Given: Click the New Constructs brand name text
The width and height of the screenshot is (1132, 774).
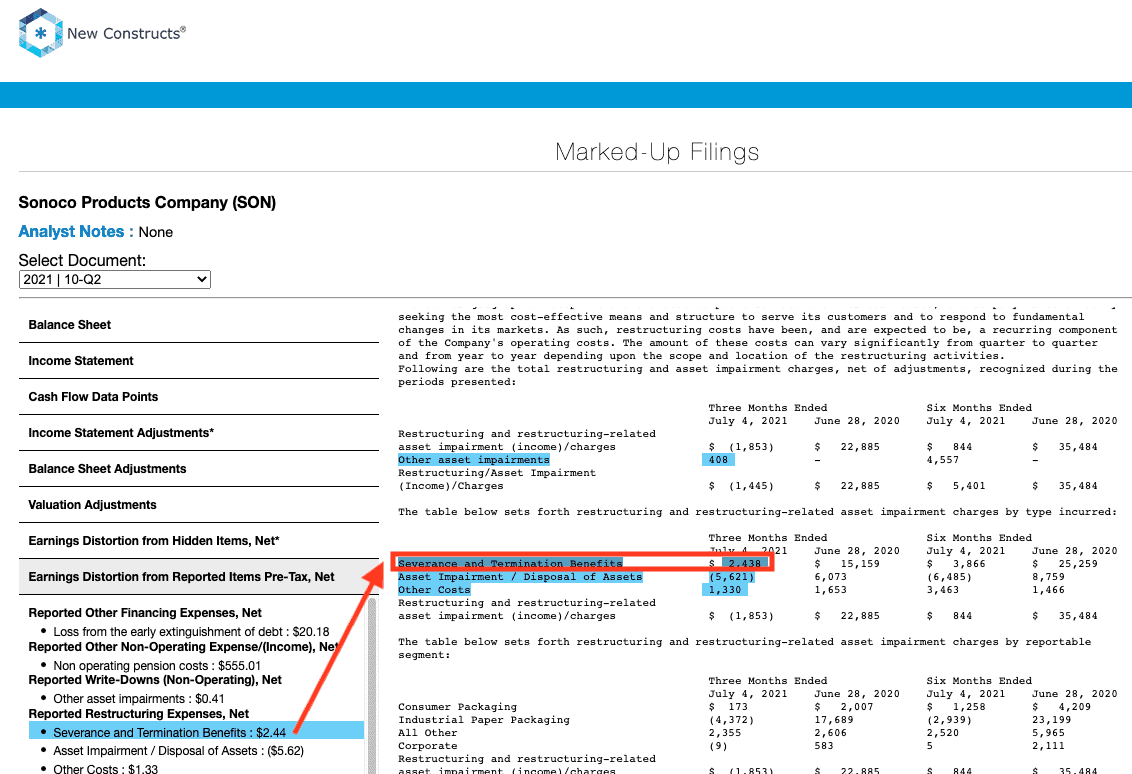Looking at the screenshot, I should click(126, 33).
